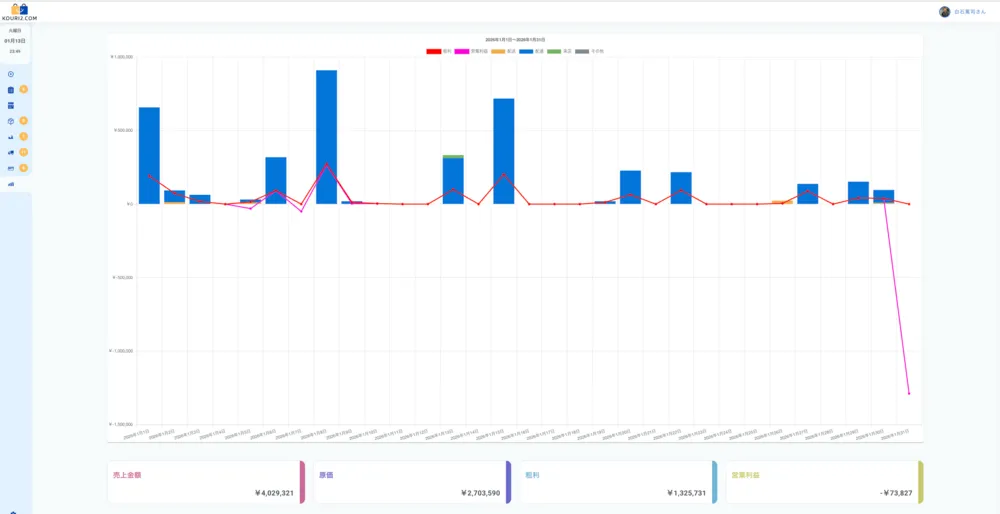This screenshot has height=514, width=1000.
Task: Open the card icon in sidebar
Action: click(x=11, y=168)
